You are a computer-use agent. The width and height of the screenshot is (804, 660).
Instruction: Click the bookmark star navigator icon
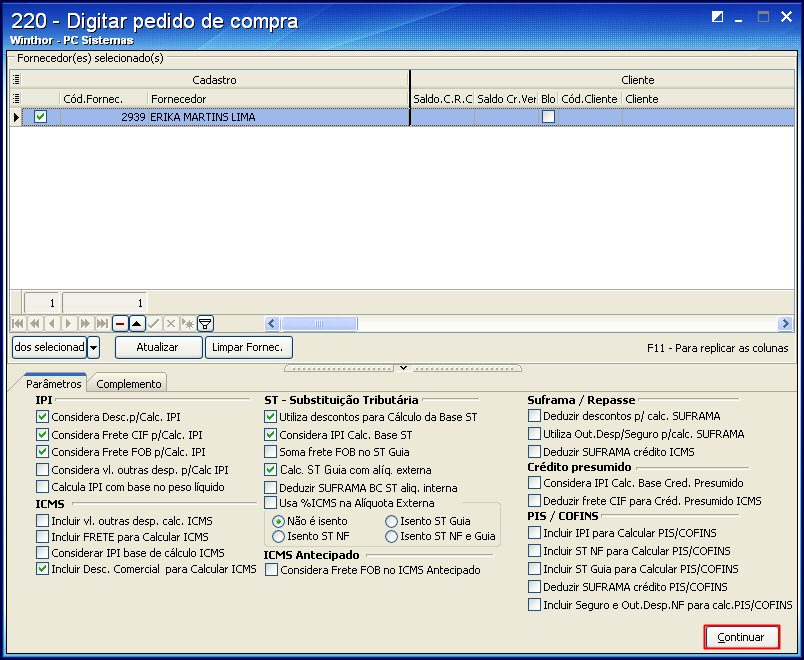click(188, 324)
